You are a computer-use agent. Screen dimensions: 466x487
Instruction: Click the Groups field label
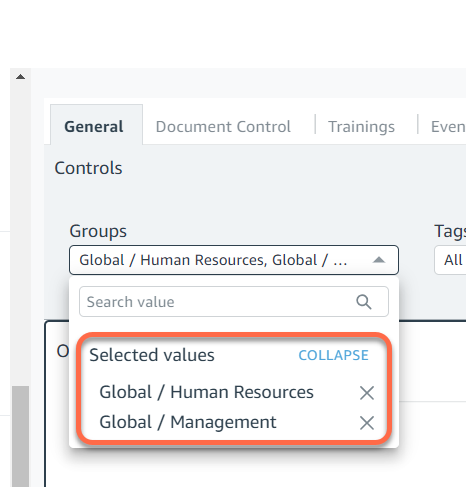tap(98, 231)
